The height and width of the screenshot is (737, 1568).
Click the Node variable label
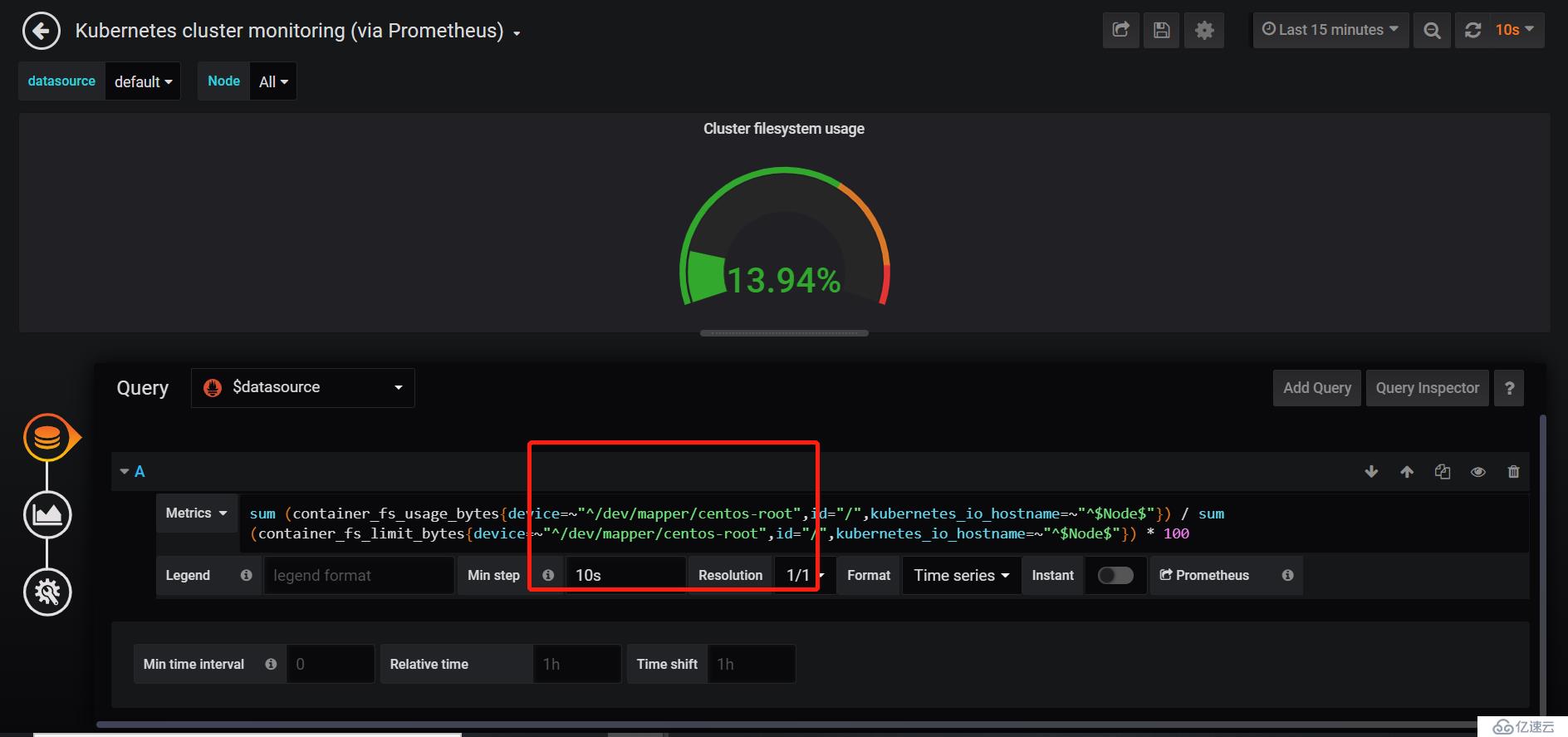[x=223, y=81]
